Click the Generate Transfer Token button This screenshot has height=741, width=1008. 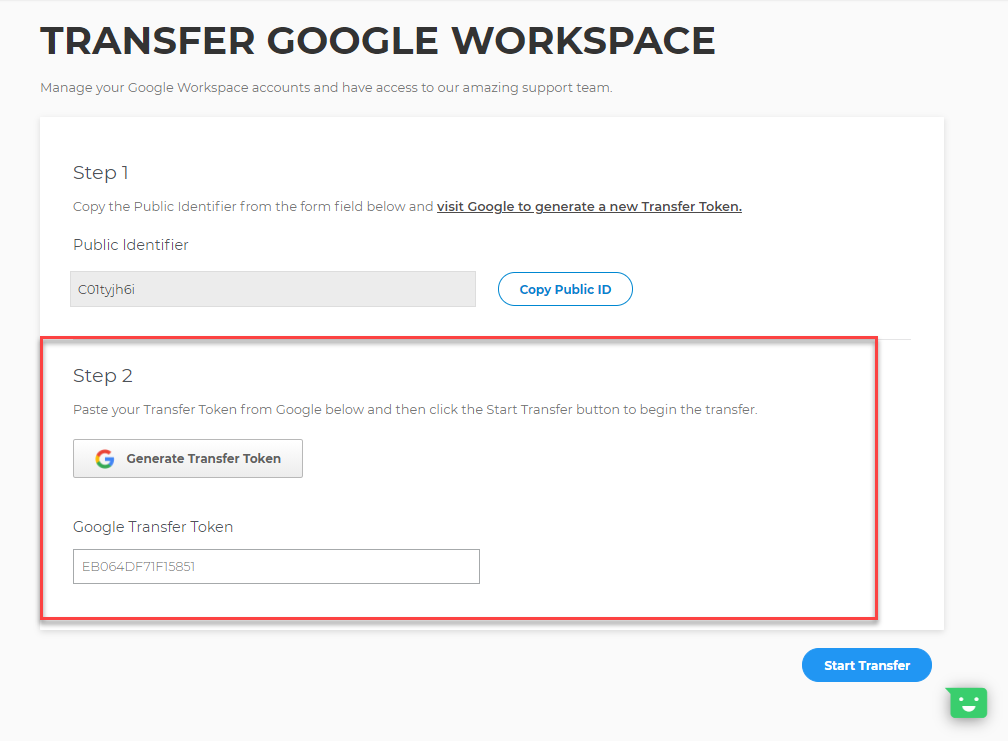(187, 458)
